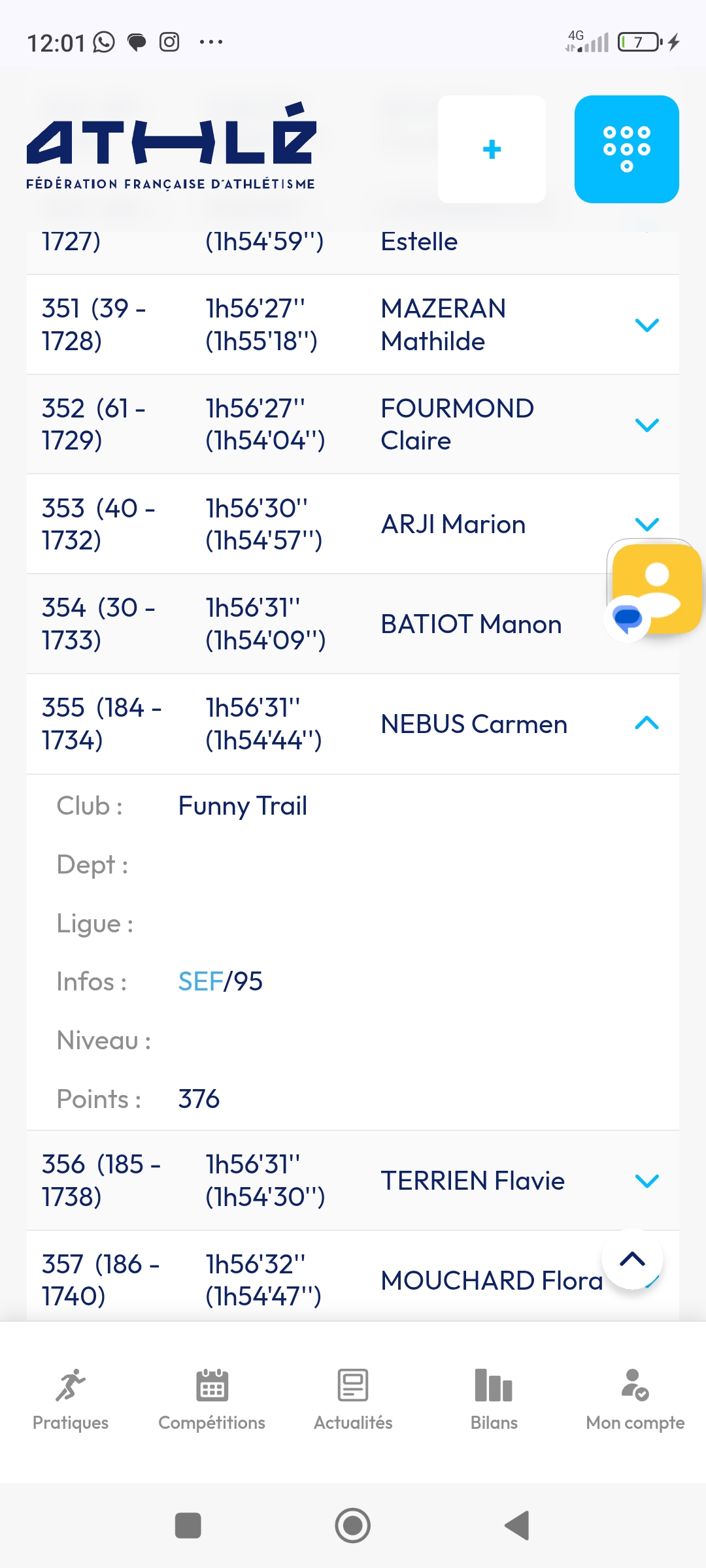Expand FOURMOND Claire result details
The height and width of the screenshot is (1568, 706).
click(x=647, y=425)
